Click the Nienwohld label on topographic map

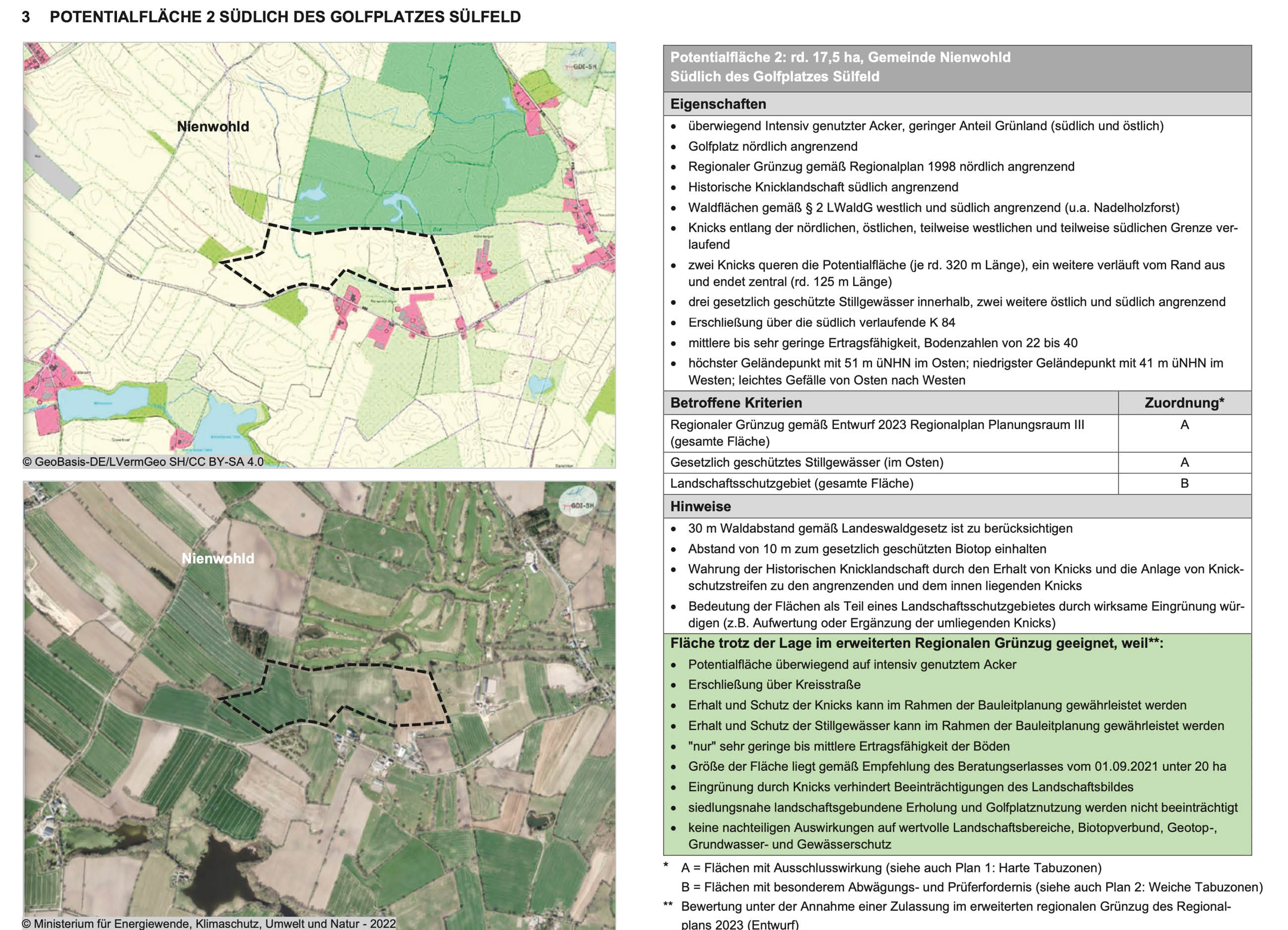[213, 126]
